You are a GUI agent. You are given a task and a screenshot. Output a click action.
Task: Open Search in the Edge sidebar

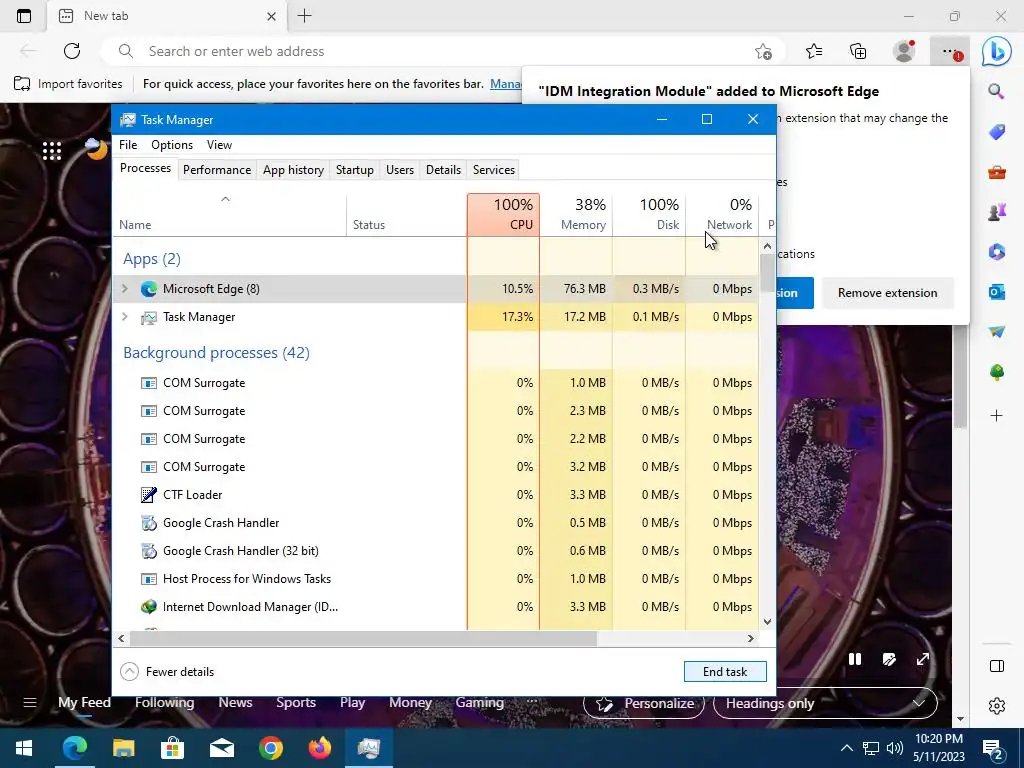[996, 91]
